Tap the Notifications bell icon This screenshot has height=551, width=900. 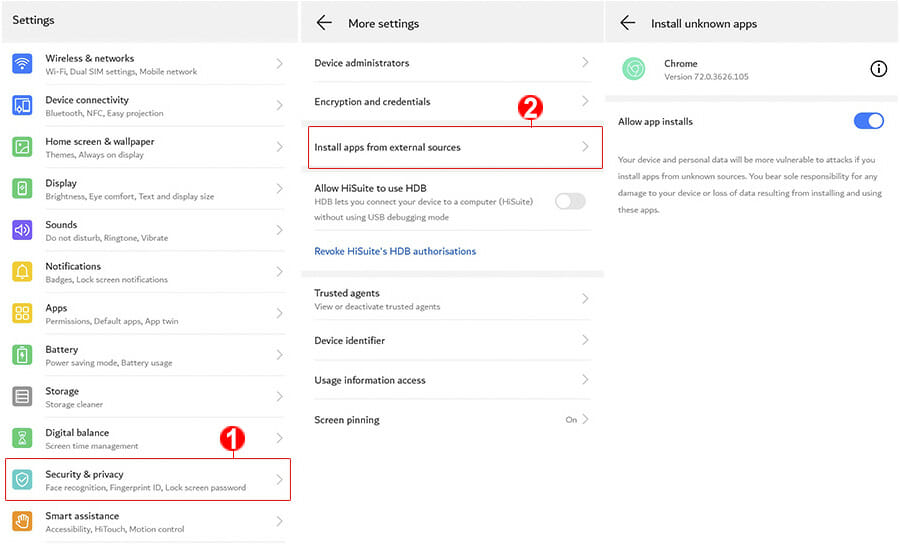pyautogui.click(x=22, y=271)
